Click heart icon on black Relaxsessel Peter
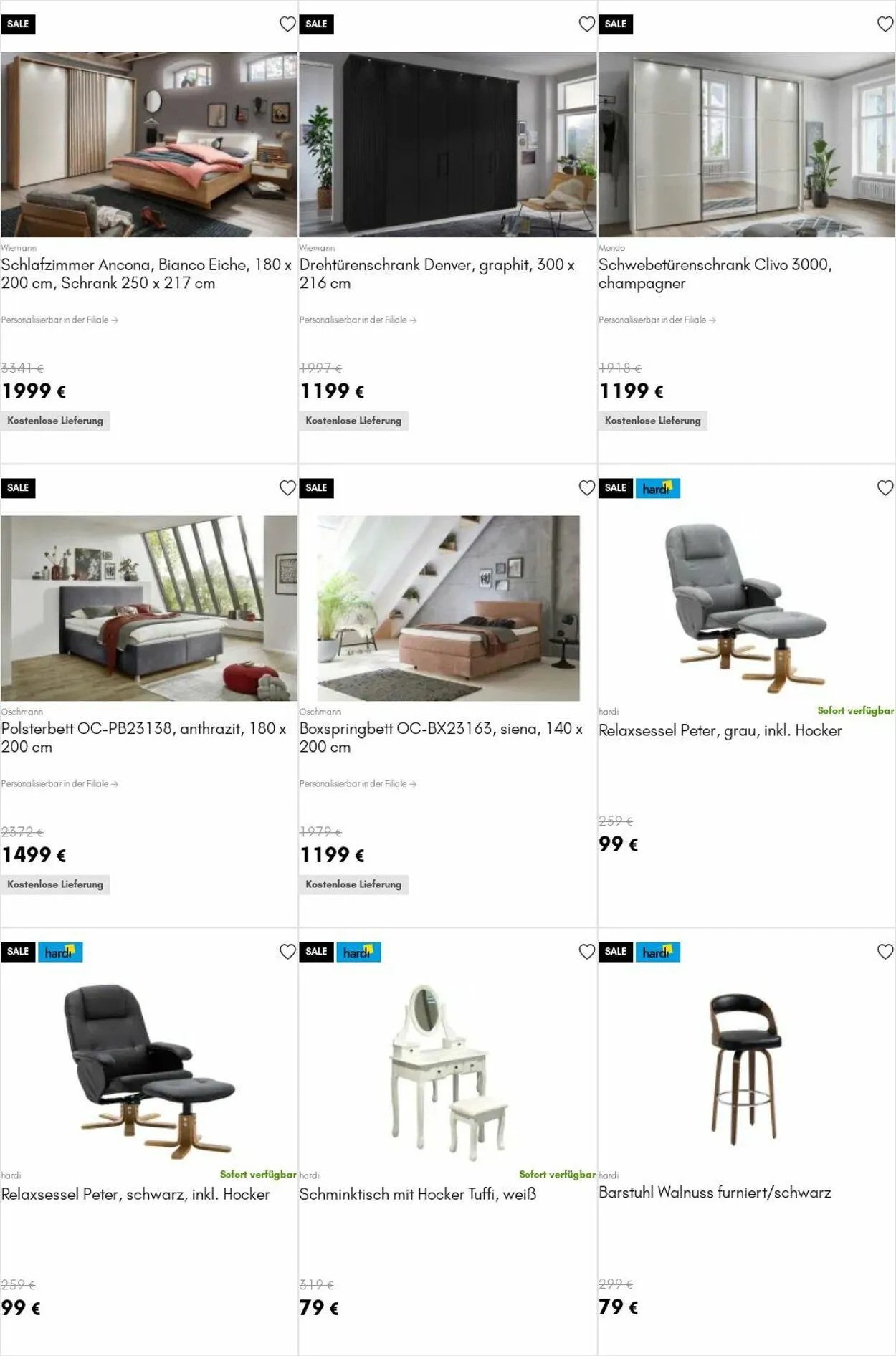The width and height of the screenshot is (896, 1356). (287, 952)
